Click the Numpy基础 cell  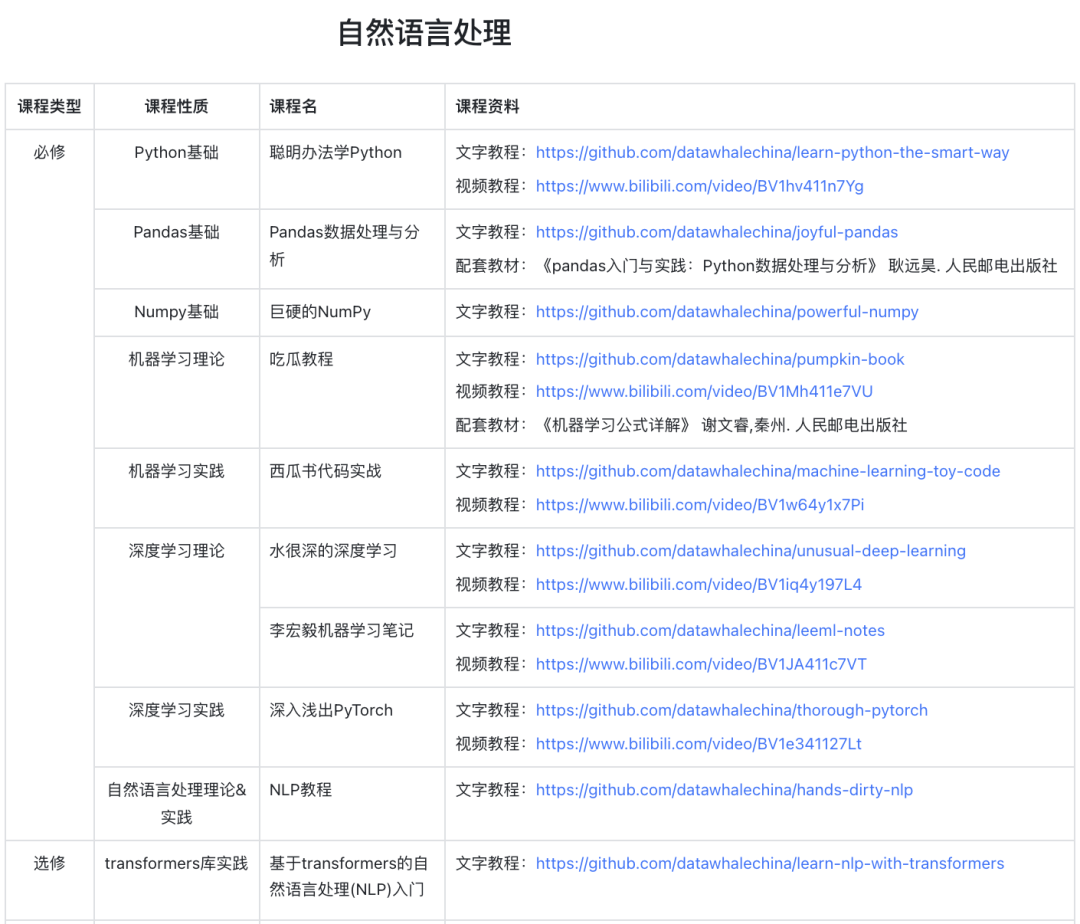pos(176,312)
